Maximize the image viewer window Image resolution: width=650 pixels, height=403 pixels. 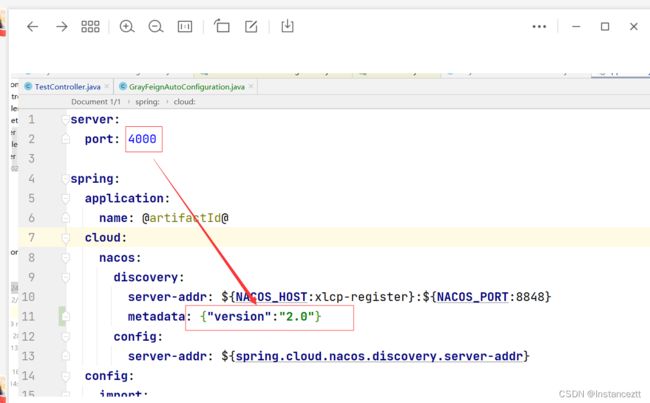(x=605, y=27)
